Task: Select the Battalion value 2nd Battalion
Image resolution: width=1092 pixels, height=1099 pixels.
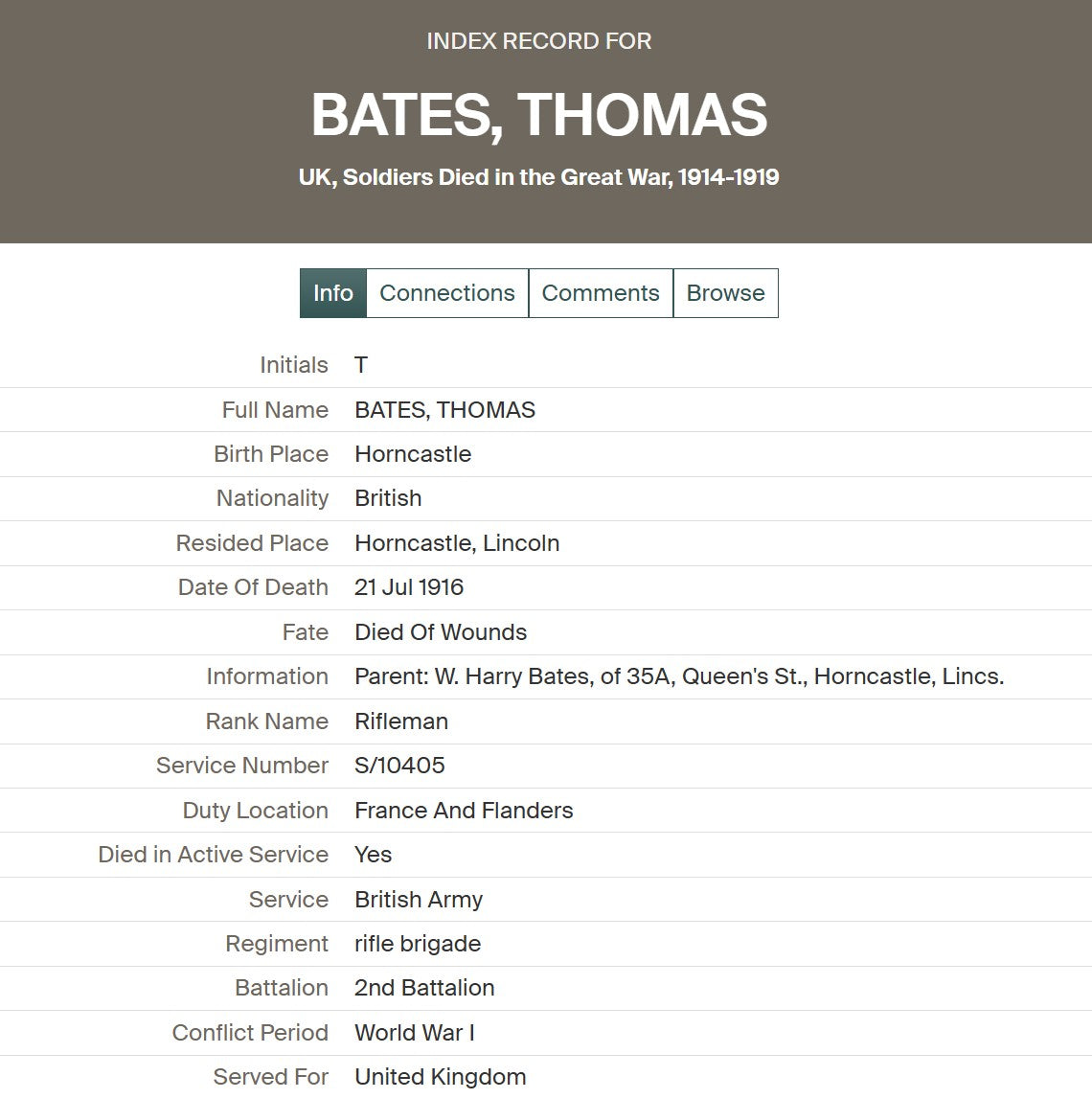Action: pos(424,988)
